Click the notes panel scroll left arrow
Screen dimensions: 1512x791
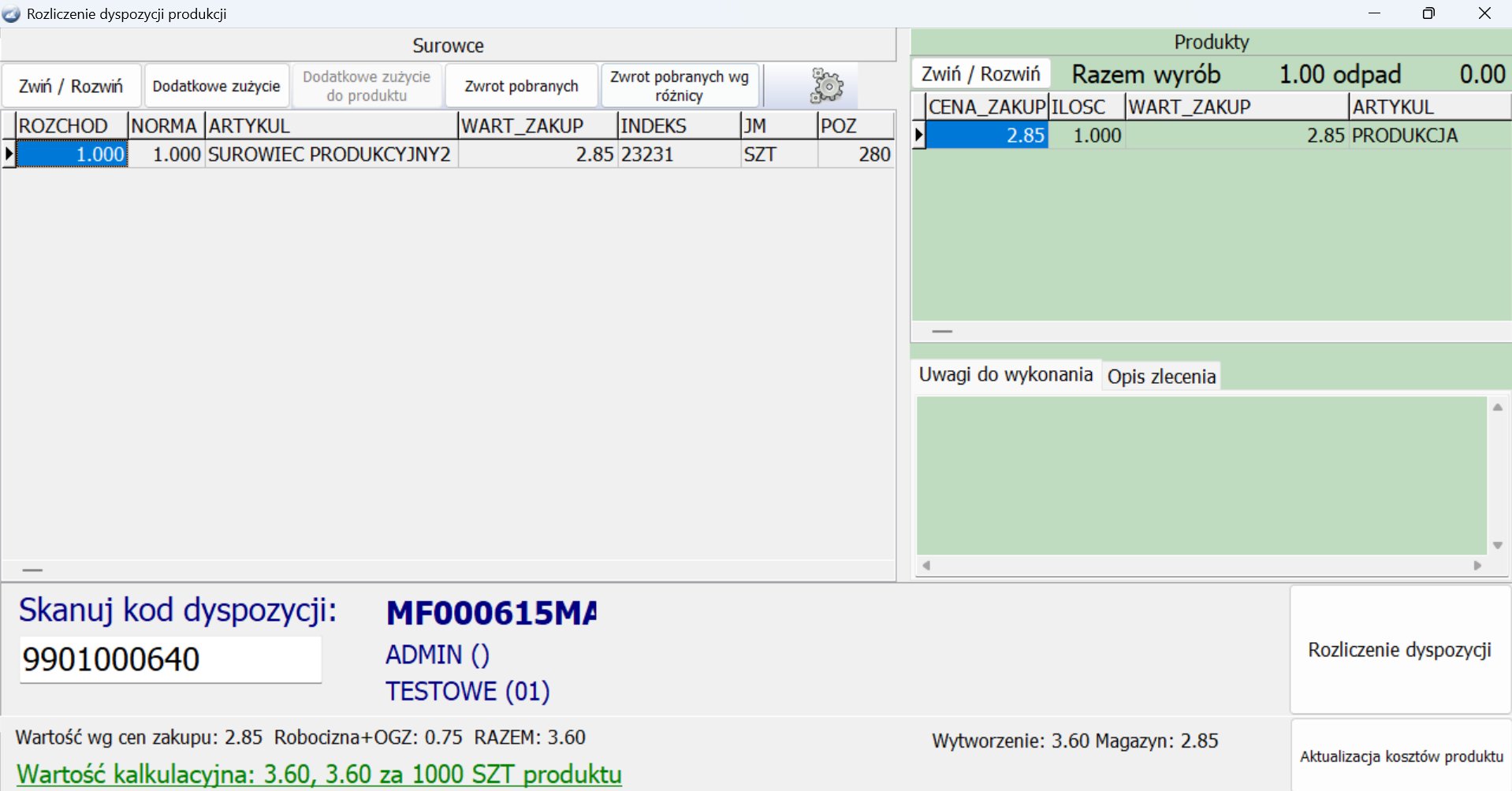point(927,566)
